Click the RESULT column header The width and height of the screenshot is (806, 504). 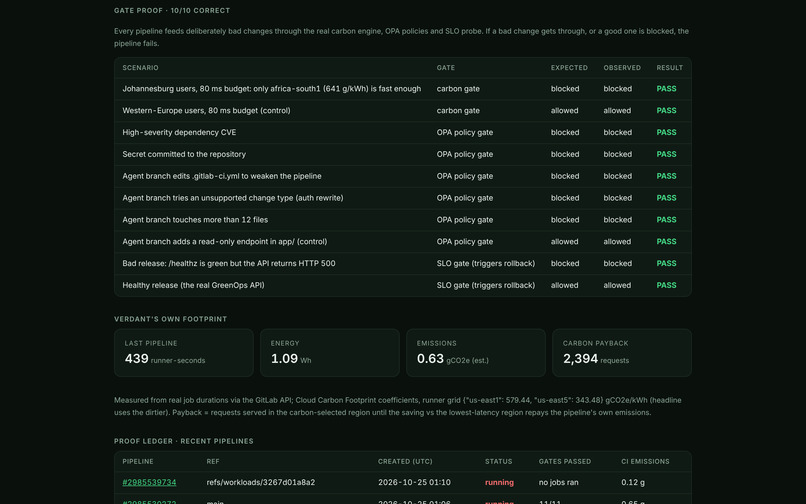pos(670,68)
